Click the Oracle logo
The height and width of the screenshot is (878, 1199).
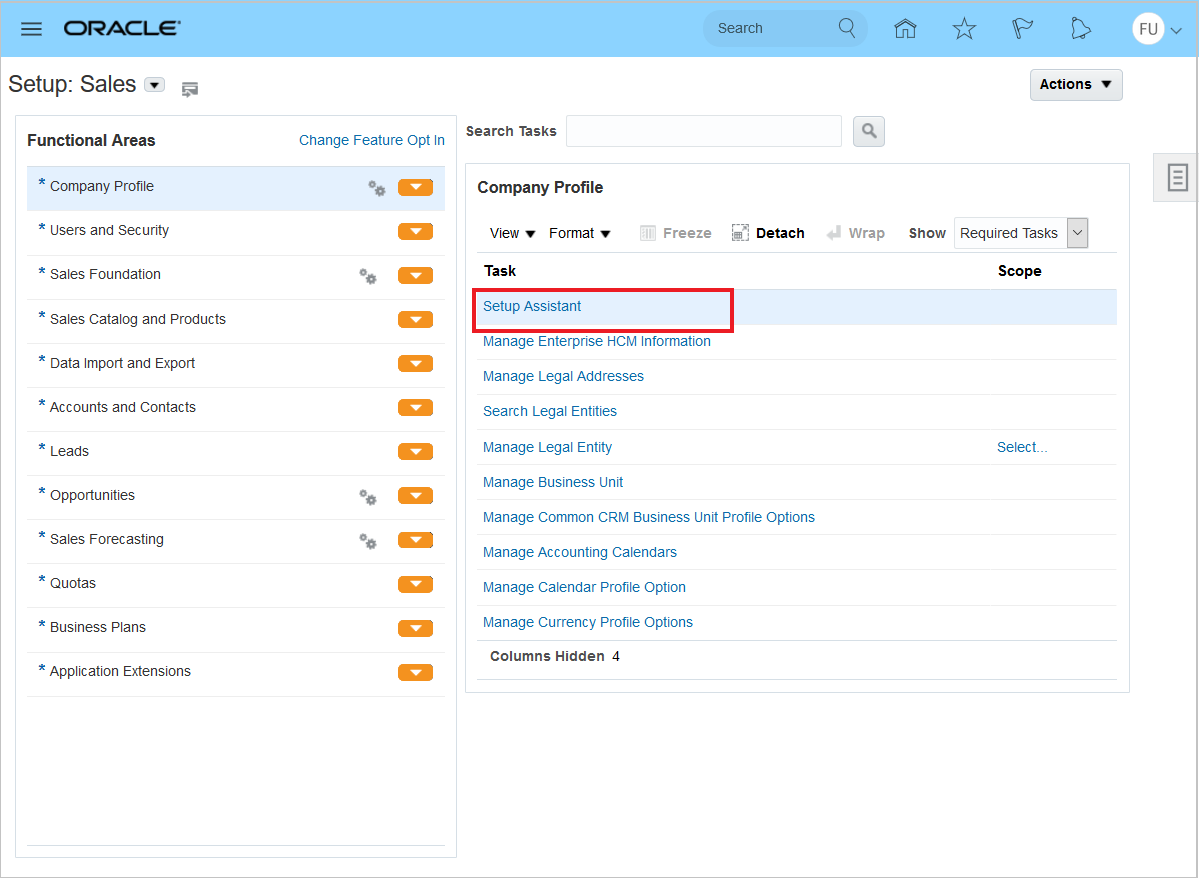coord(122,28)
